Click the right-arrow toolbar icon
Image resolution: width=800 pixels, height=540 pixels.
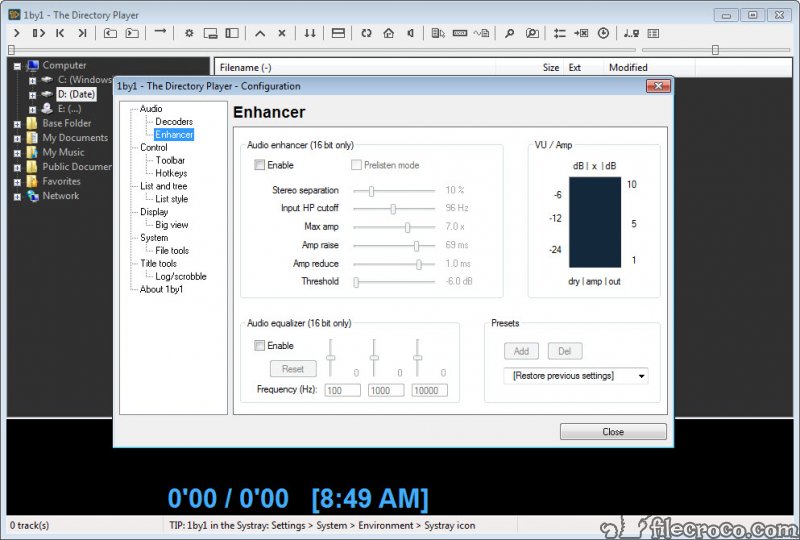point(160,32)
